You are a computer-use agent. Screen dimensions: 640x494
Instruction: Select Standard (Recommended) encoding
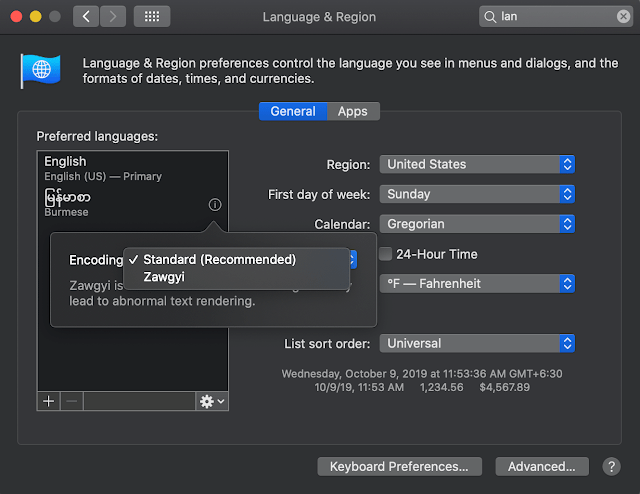pyautogui.click(x=219, y=259)
